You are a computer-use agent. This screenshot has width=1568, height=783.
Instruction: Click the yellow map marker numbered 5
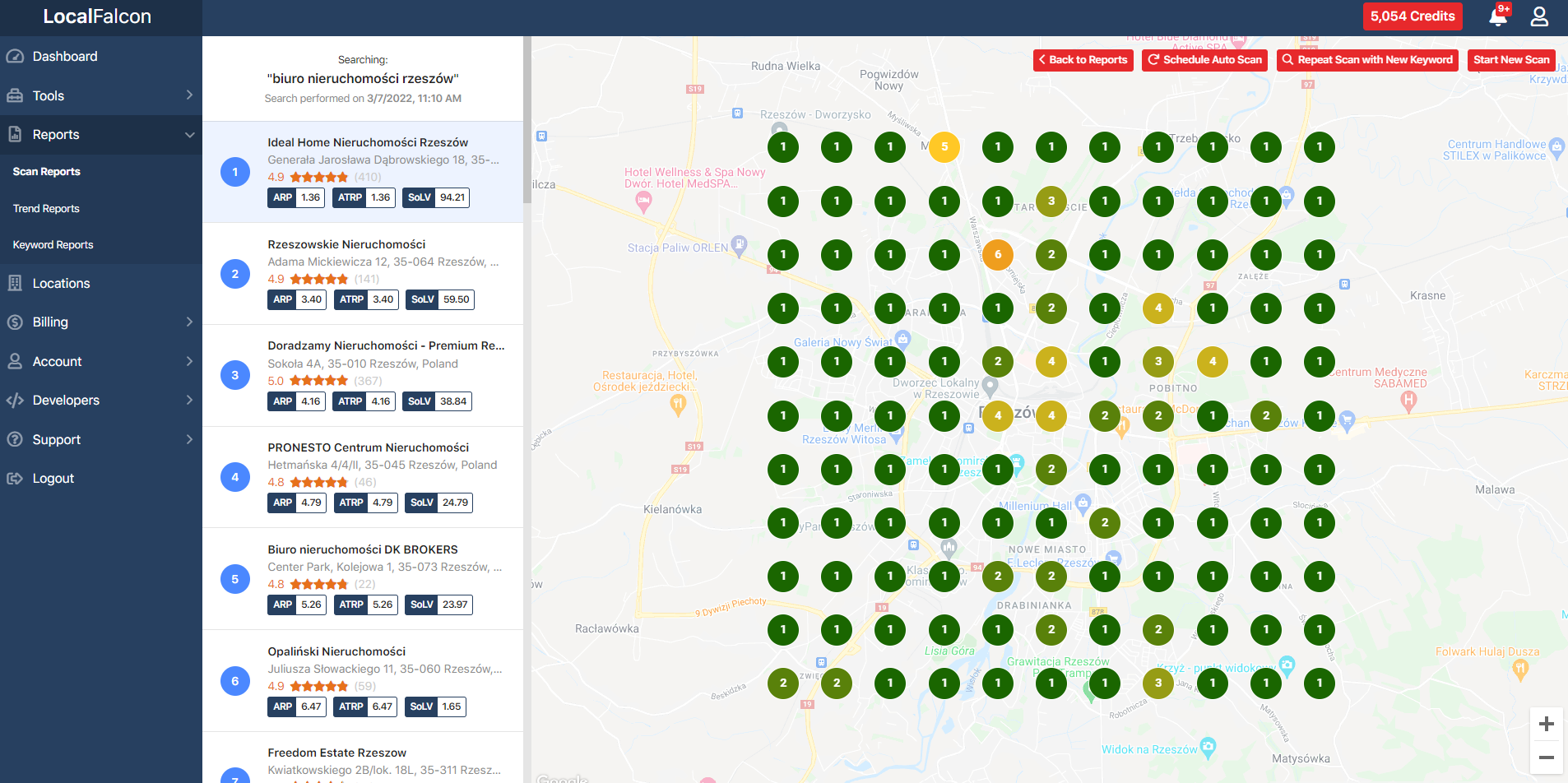pyautogui.click(x=944, y=147)
